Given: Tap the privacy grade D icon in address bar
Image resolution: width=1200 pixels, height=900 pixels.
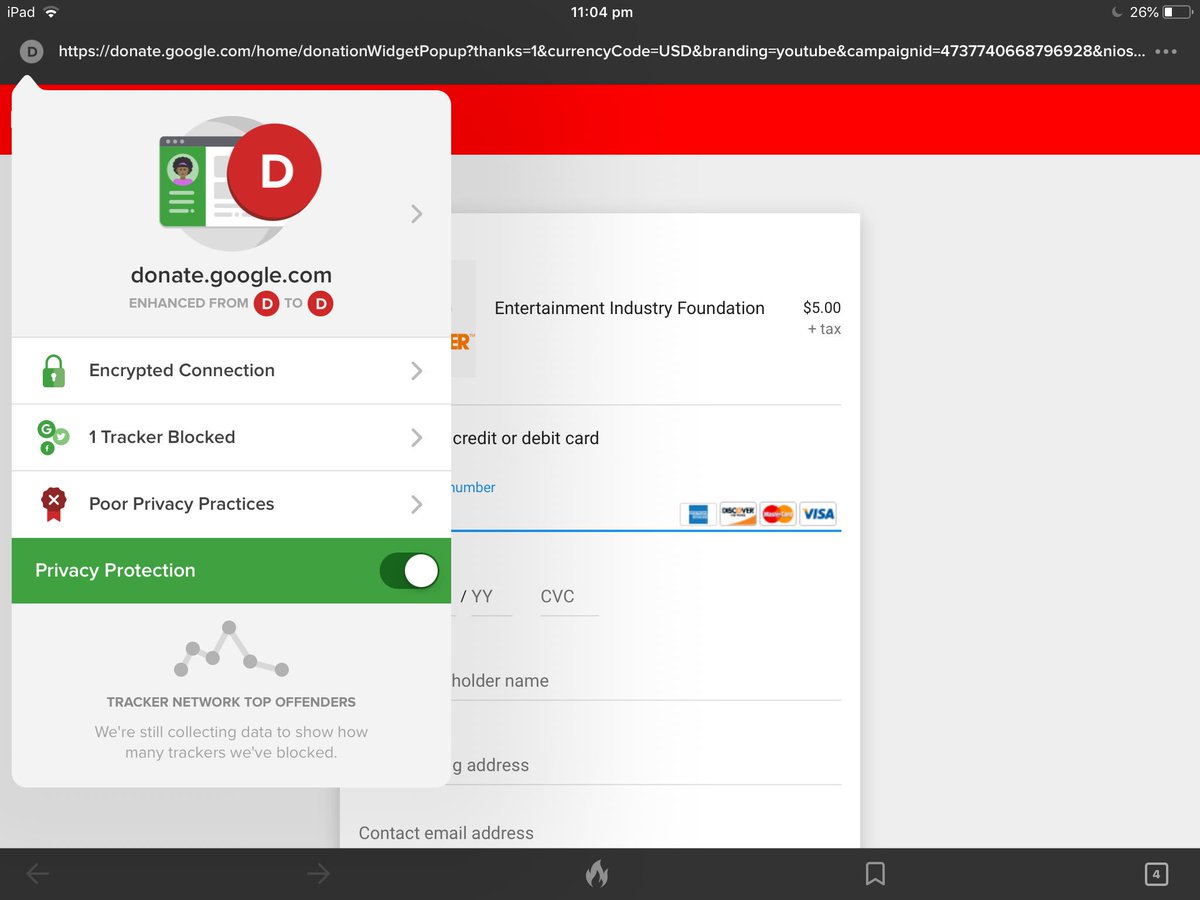Looking at the screenshot, I should tap(32, 51).
